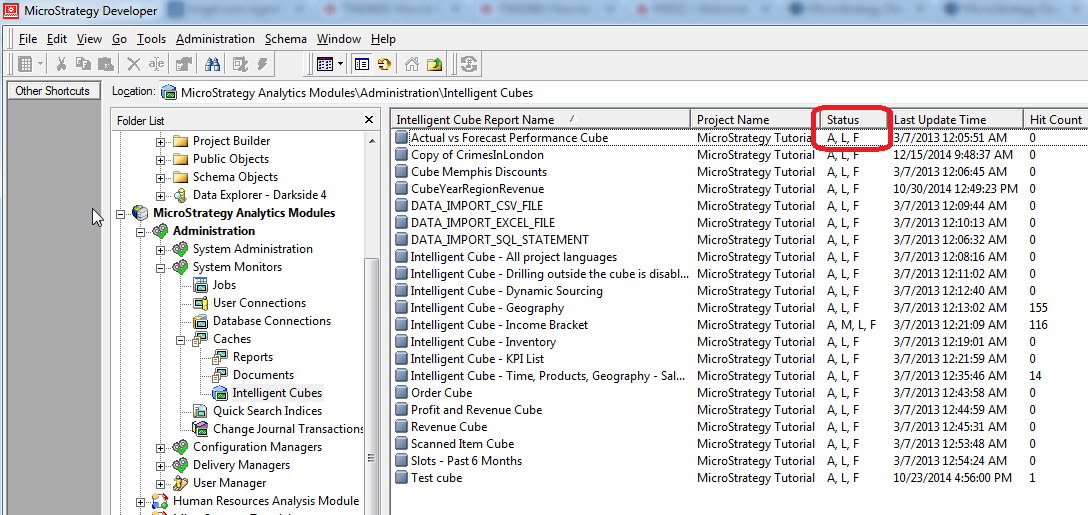The width and height of the screenshot is (1088, 515).
Task: Open the View menu
Action: tap(90, 39)
